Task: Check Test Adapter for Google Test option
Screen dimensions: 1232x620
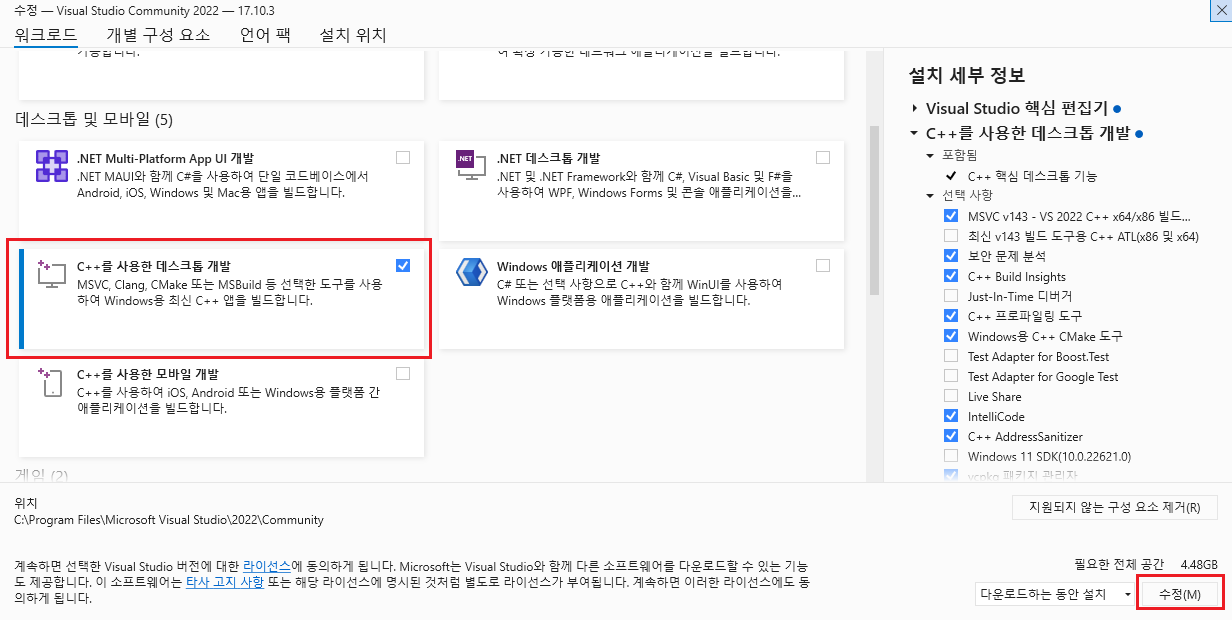Action: click(950, 376)
